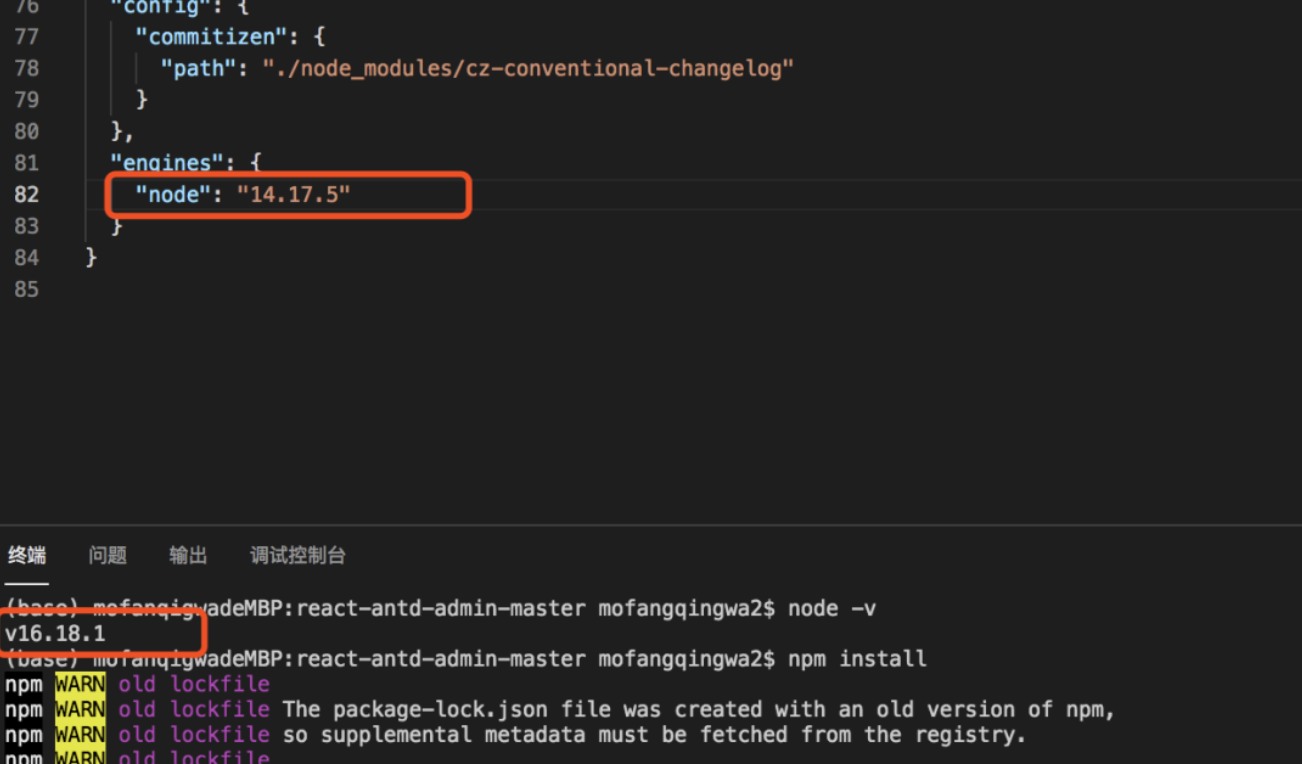1302x764 pixels.
Task: Open the 调试控制台 (Debug Console) tab
Action: (x=296, y=556)
